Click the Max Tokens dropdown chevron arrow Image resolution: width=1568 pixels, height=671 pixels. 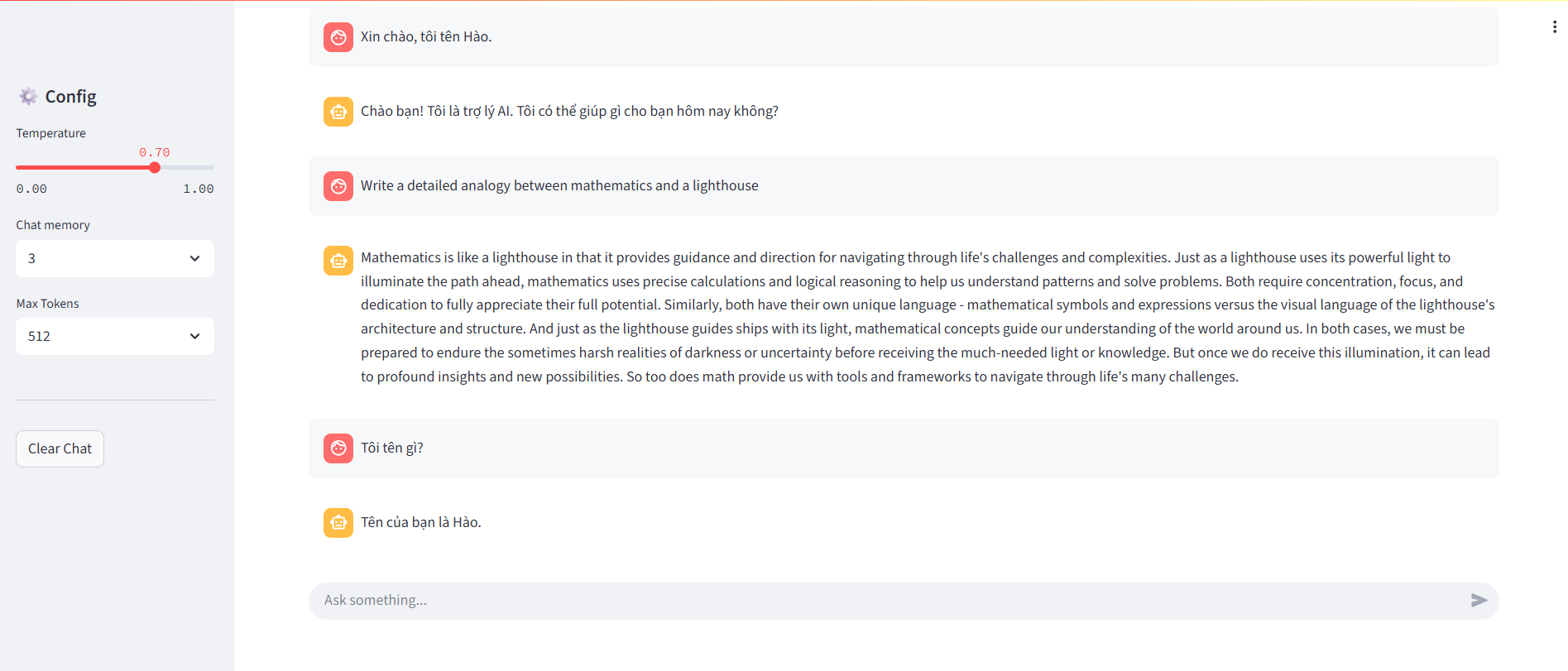click(x=194, y=336)
